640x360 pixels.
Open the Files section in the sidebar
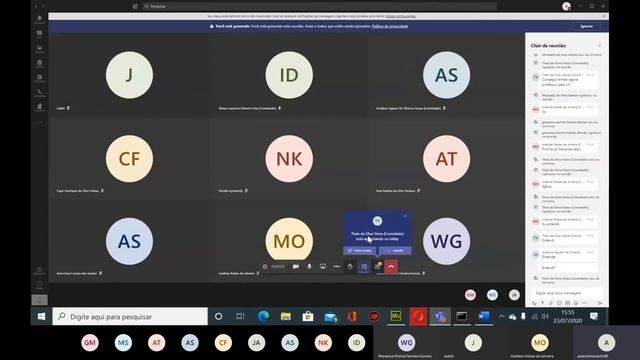click(40, 108)
